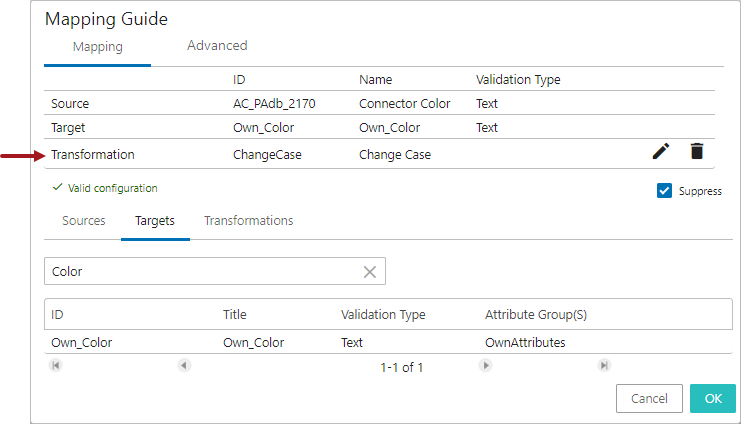Screen dimensions: 741x424
Task: Click the Source row in mapping table
Action: coord(300,103)
